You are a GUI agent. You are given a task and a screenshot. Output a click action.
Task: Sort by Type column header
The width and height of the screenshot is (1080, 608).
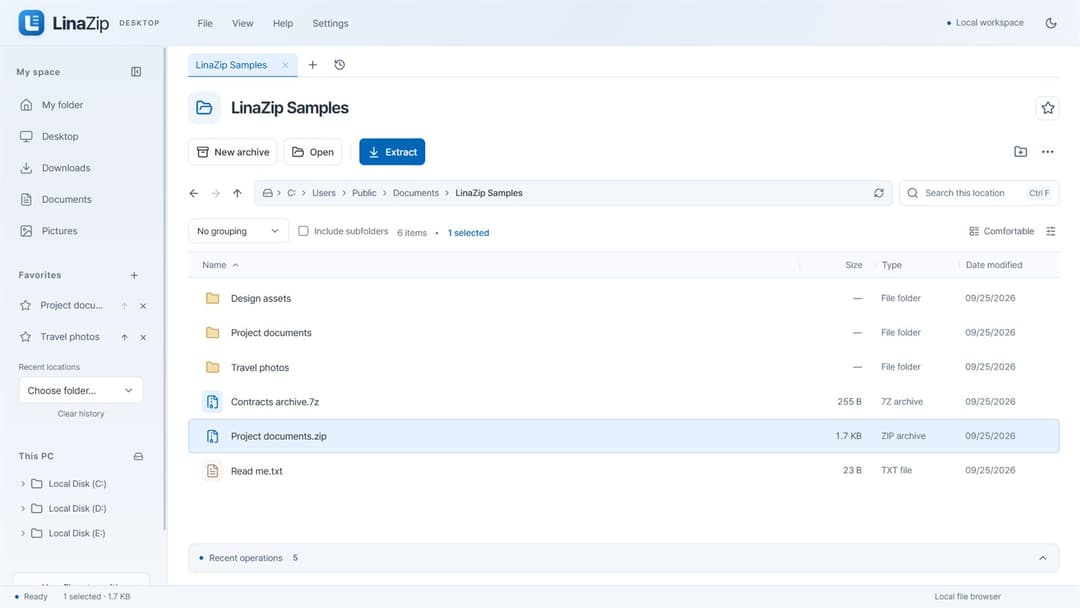click(892, 265)
